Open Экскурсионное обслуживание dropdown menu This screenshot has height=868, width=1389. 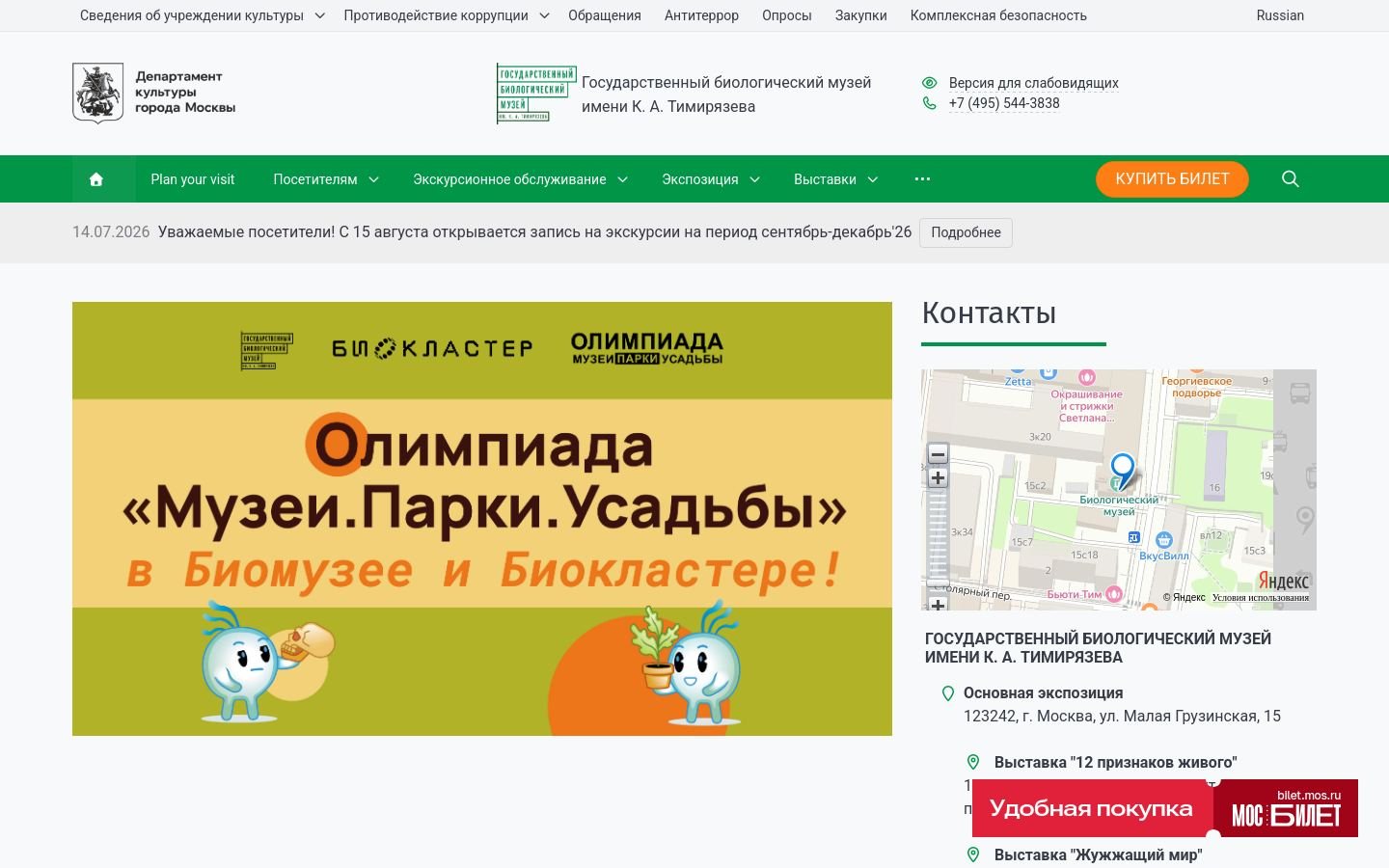coord(521,179)
